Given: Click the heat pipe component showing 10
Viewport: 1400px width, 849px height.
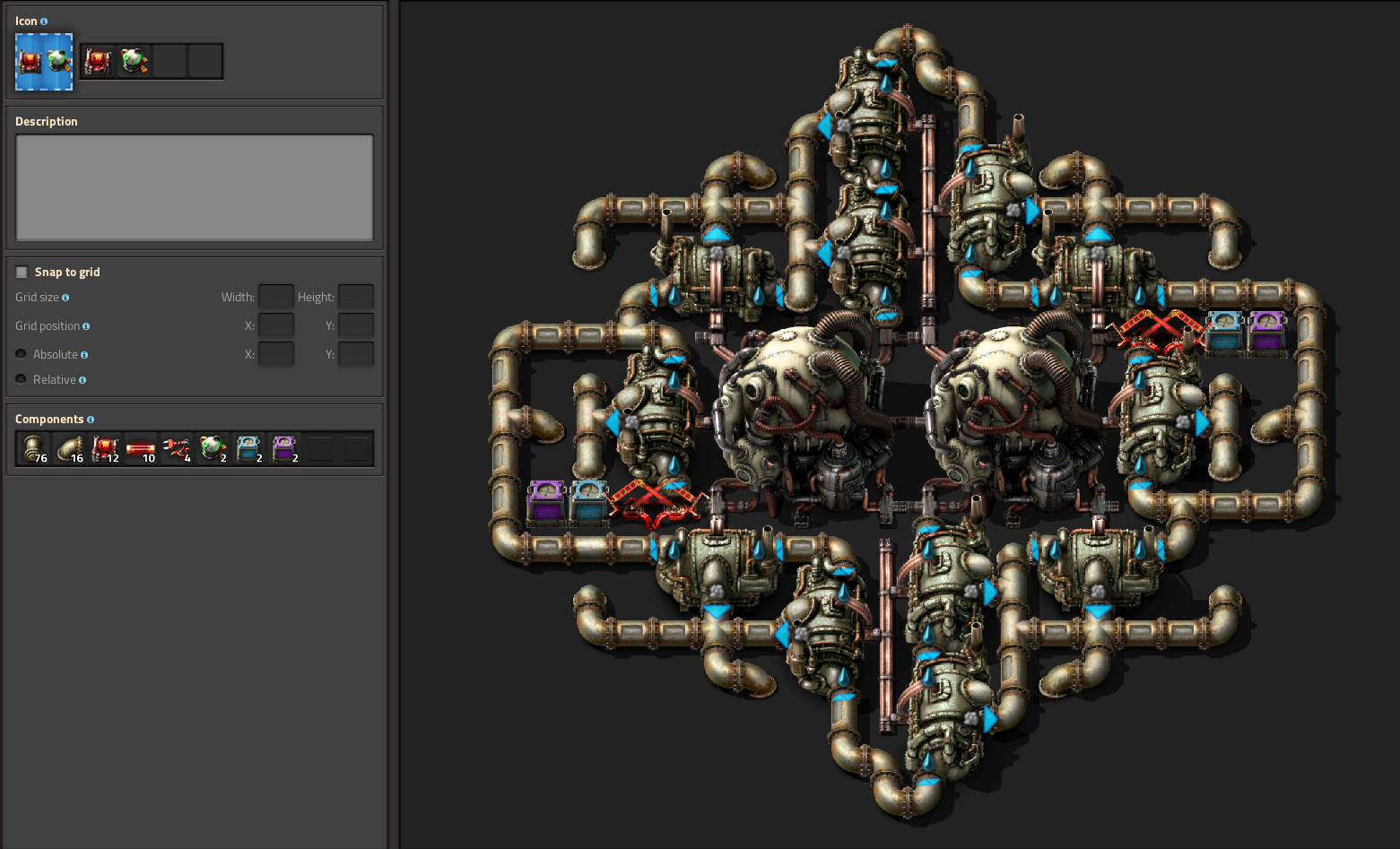Looking at the screenshot, I should coord(141,449).
